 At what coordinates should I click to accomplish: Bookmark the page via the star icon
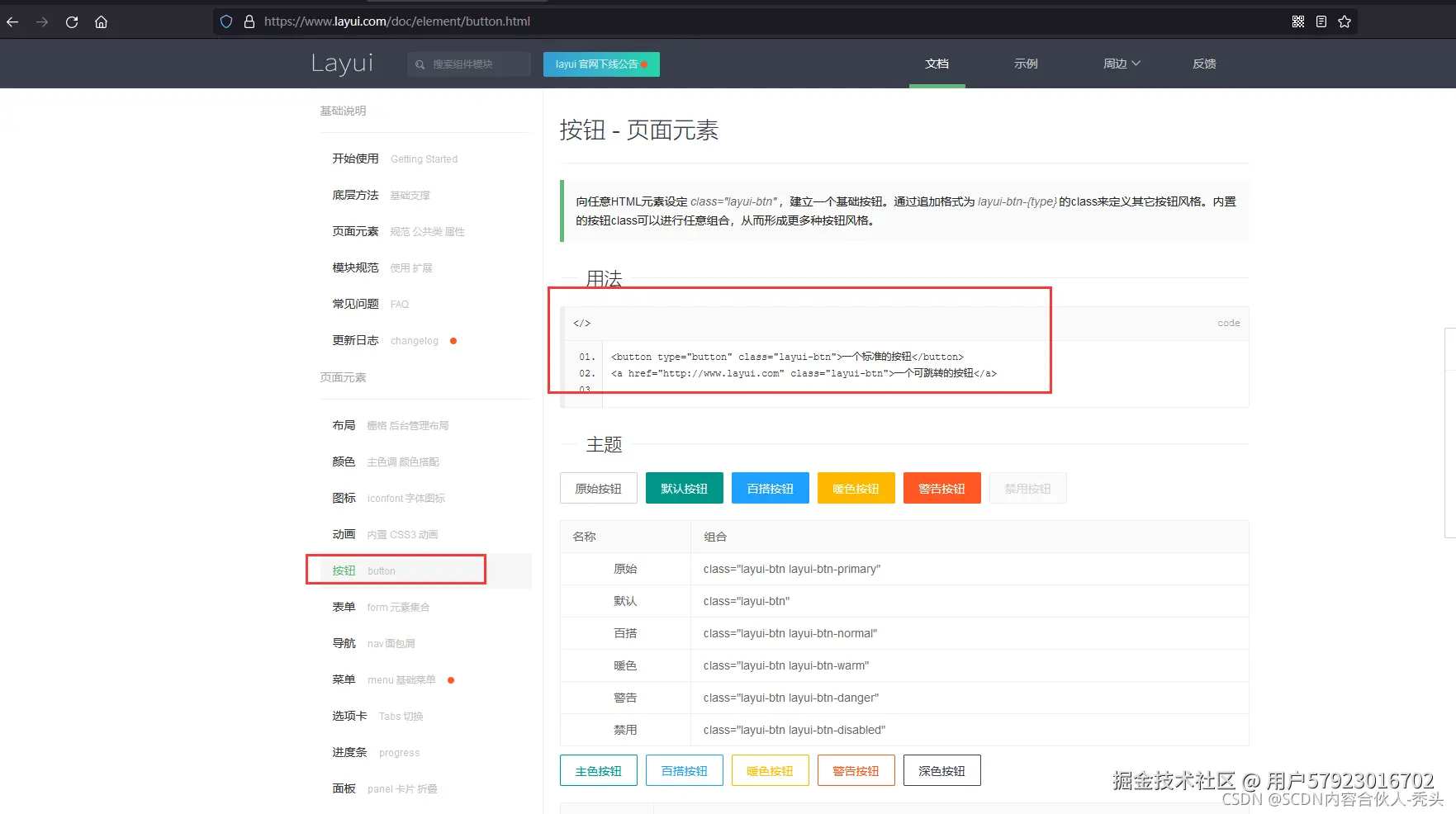pyautogui.click(x=1344, y=21)
